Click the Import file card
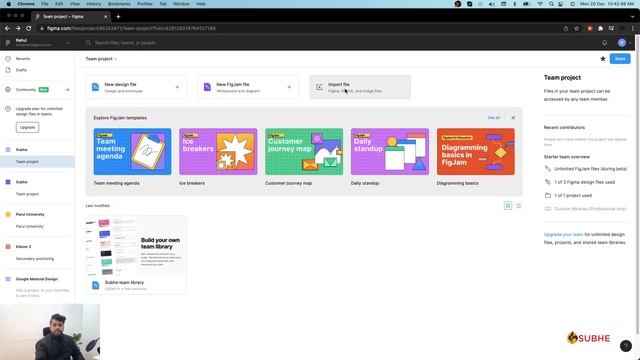The height and width of the screenshot is (360, 640). point(360,87)
